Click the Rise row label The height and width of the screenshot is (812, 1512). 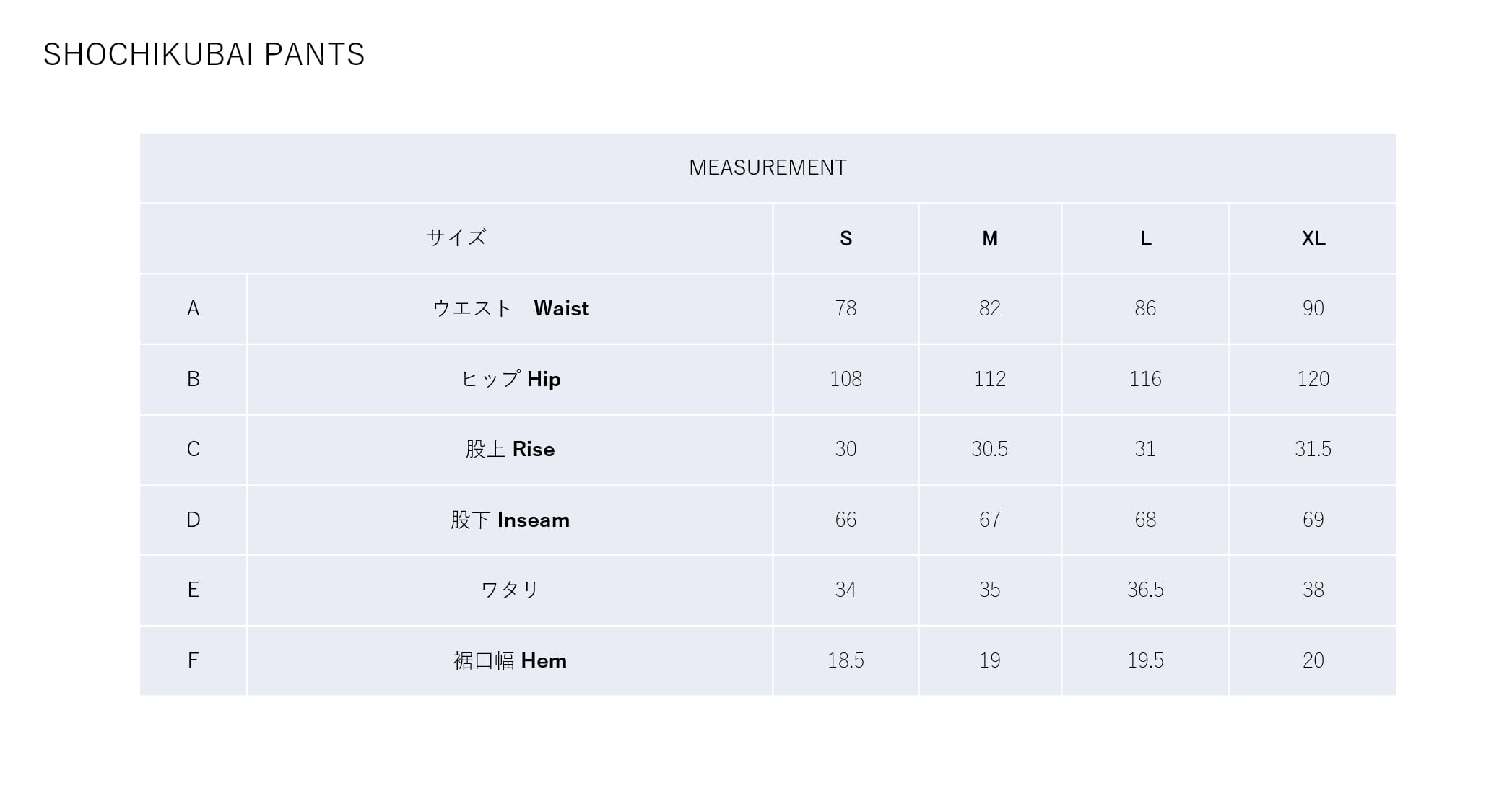point(510,449)
